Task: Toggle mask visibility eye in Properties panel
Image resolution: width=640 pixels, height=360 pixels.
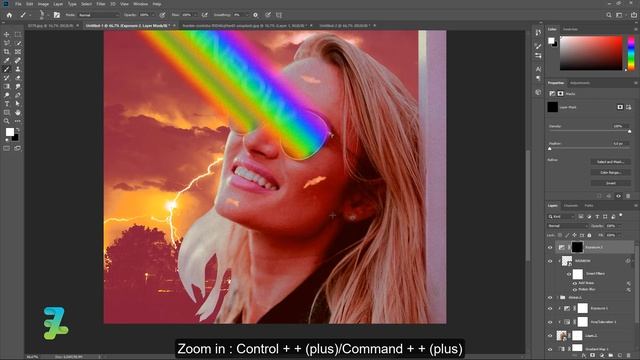Action: pos(618,196)
